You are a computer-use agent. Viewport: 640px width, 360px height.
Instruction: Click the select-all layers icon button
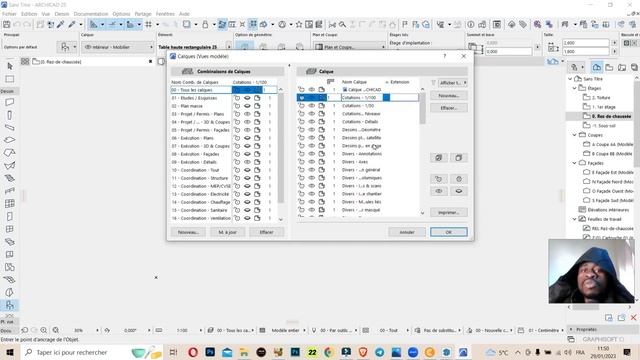[439, 158]
